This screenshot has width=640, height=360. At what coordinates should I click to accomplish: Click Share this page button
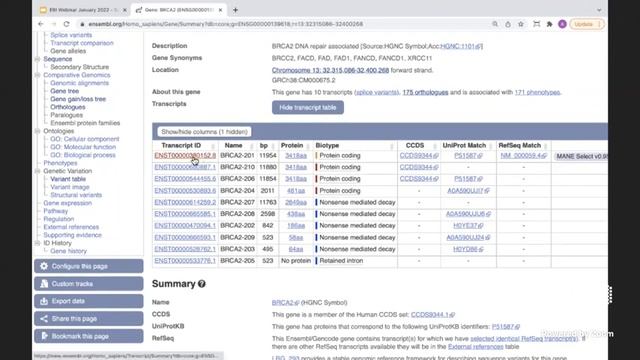89,319
